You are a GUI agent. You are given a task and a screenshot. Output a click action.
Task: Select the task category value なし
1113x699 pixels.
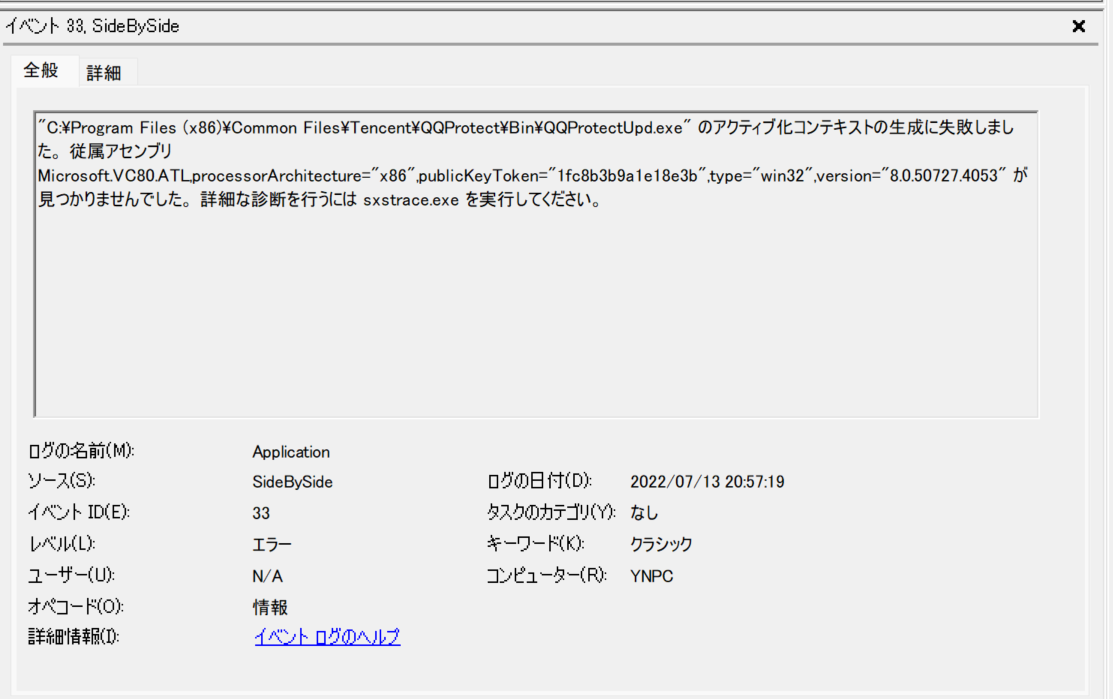point(645,512)
